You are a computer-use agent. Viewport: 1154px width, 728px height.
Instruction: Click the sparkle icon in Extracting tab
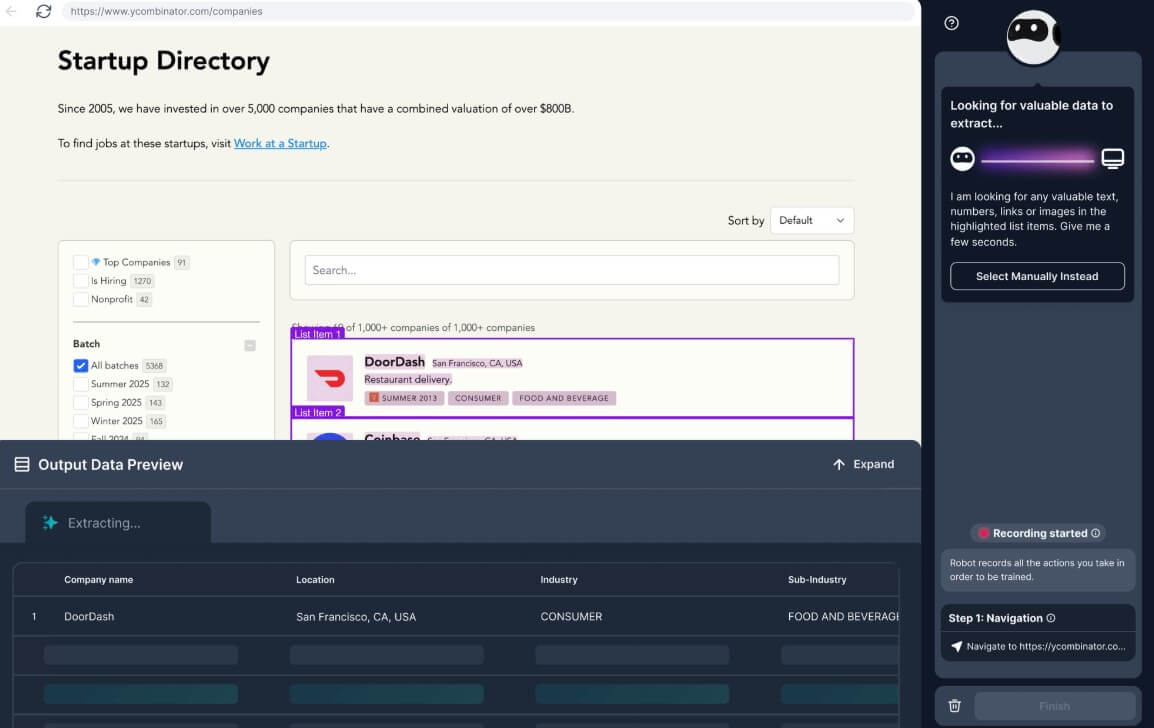coord(50,523)
